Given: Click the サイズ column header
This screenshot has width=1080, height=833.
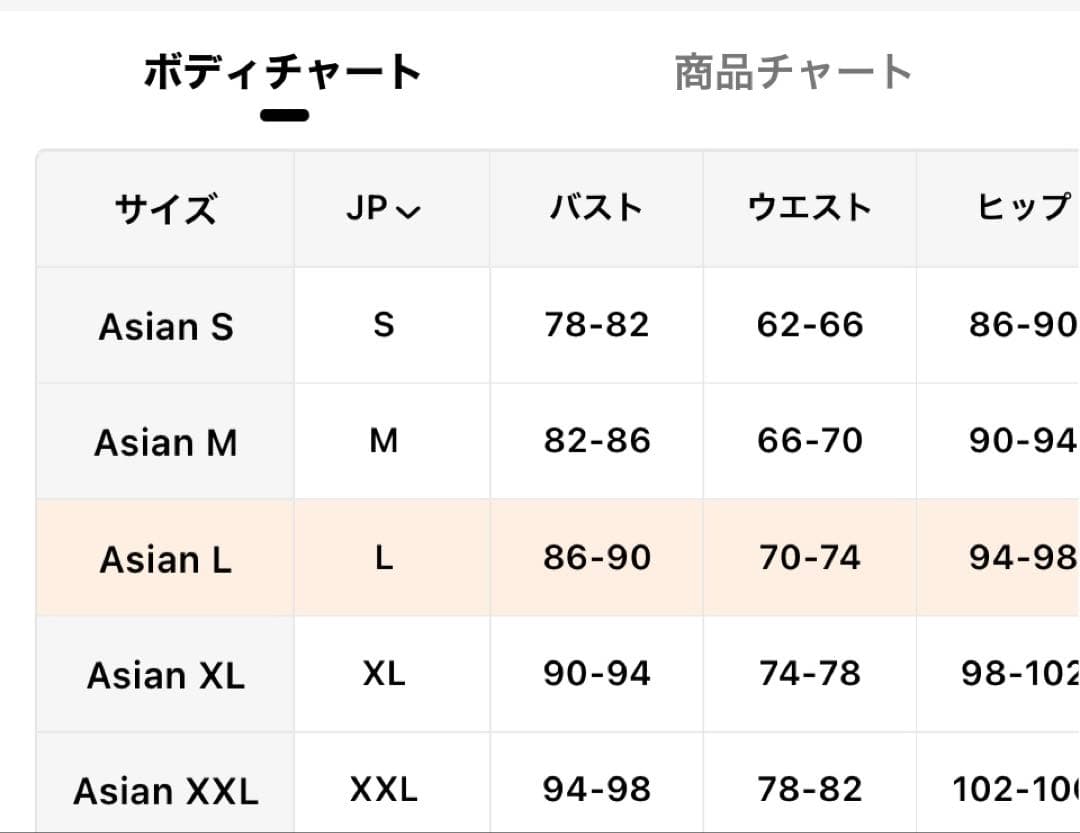Looking at the screenshot, I should click(x=165, y=209).
